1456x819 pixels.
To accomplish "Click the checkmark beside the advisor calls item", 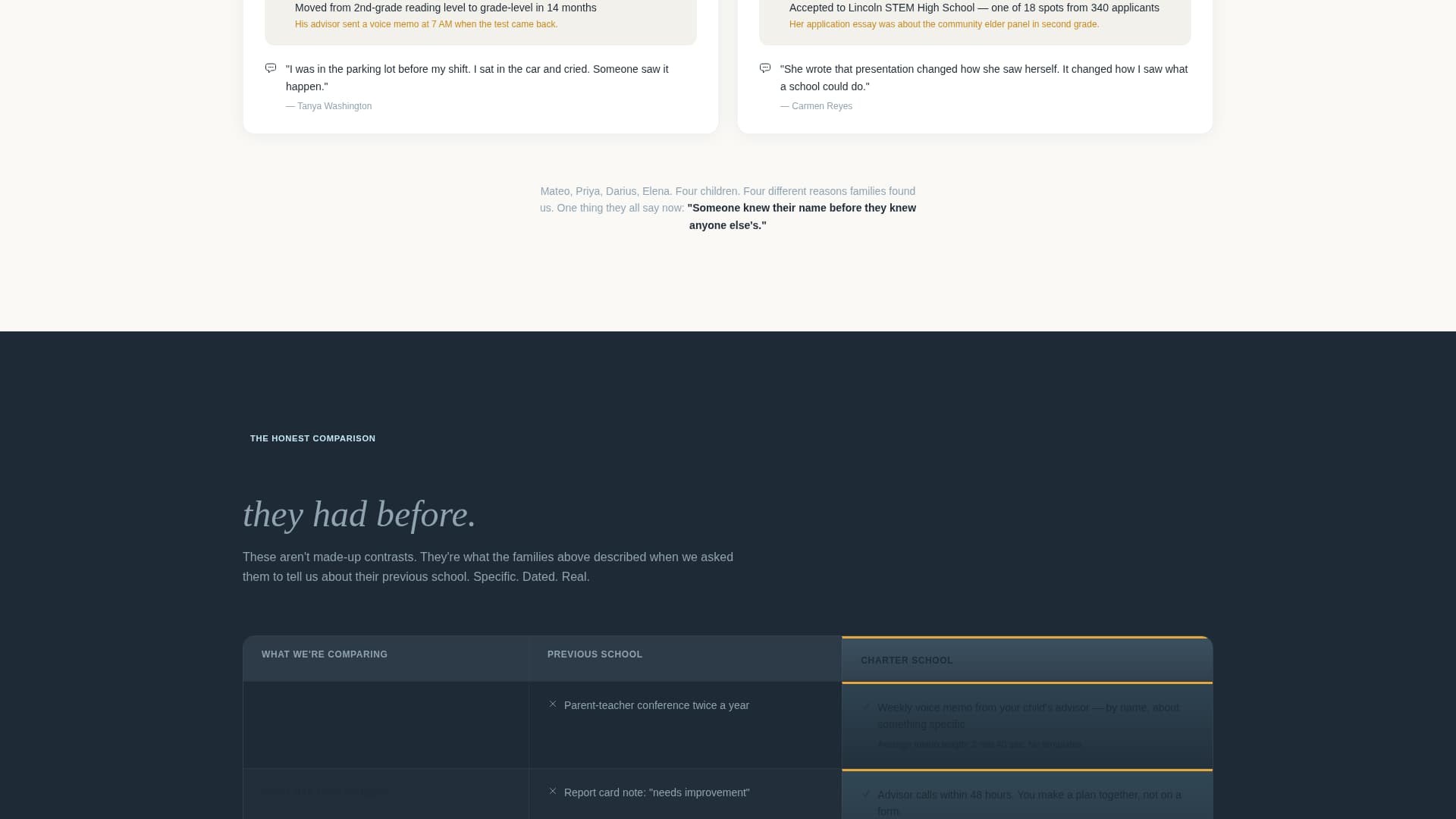I will pos(867,795).
